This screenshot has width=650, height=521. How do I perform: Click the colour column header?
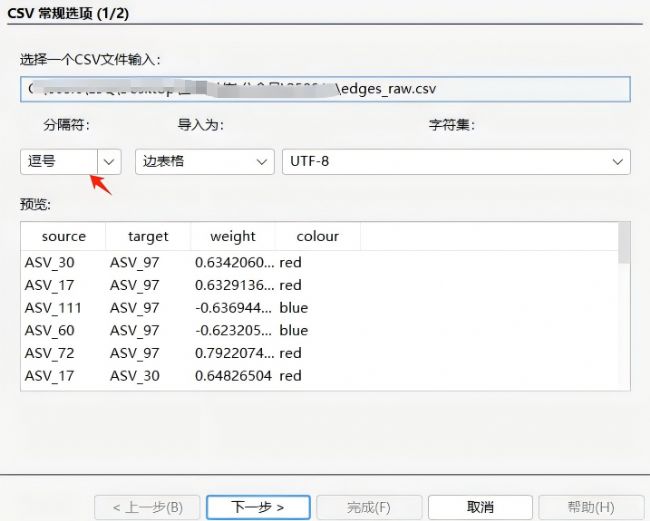[317, 237]
